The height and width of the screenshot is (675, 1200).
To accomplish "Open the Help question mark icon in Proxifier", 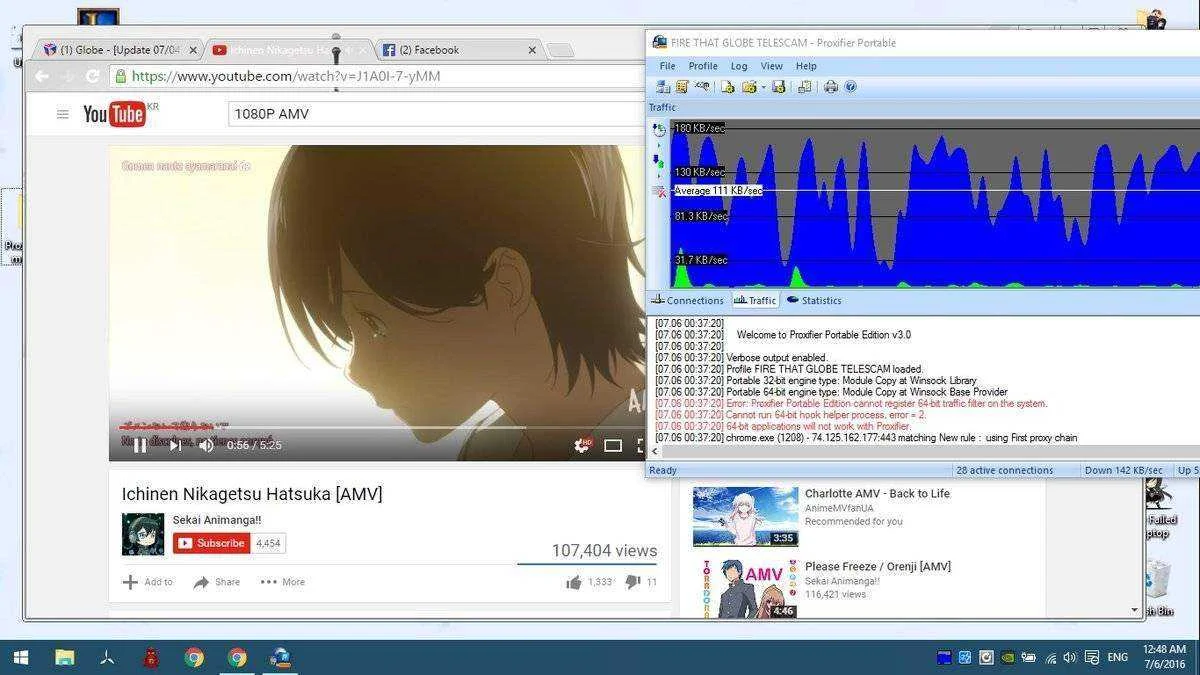I will [850, 87].
